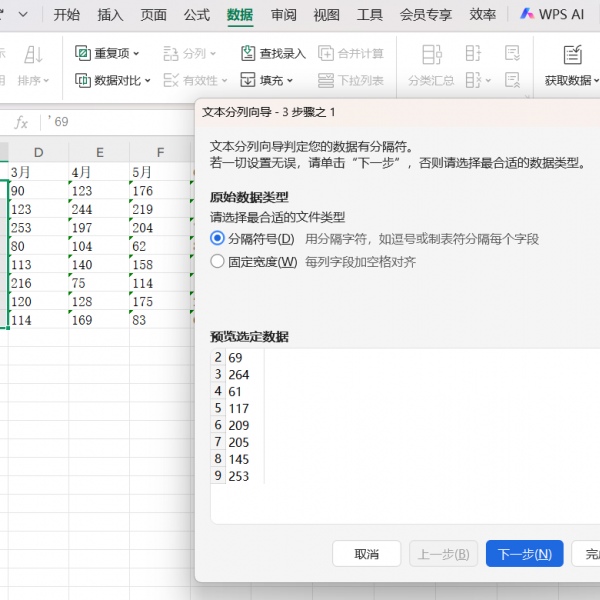Screen dimensions: 600x600
Task: Click the 分类汇总 subtotal icon
Action: click(x=431, y=55)
